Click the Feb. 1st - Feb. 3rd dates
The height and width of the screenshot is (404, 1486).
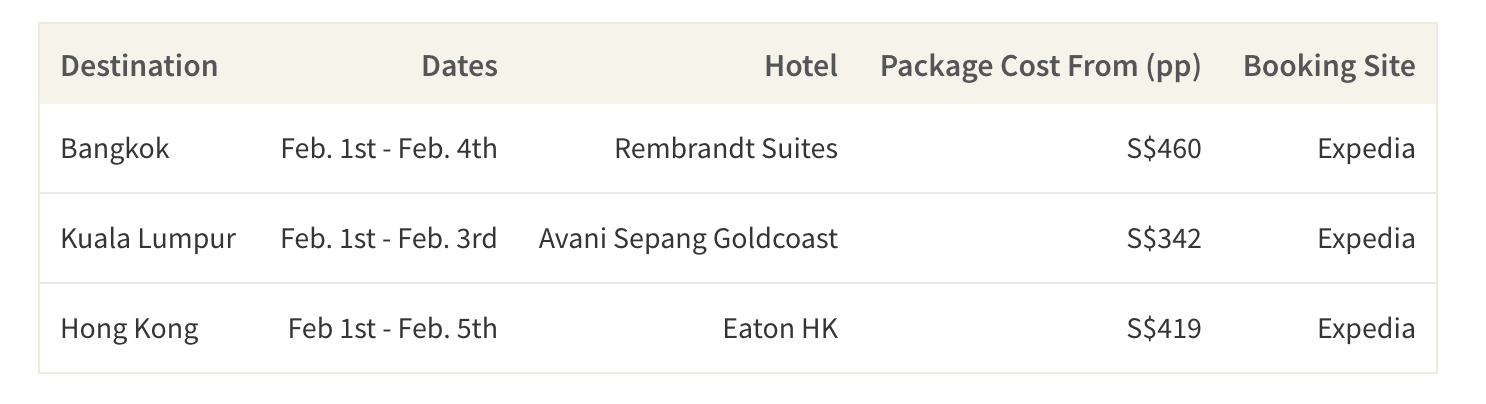click(x=389, y=239)
